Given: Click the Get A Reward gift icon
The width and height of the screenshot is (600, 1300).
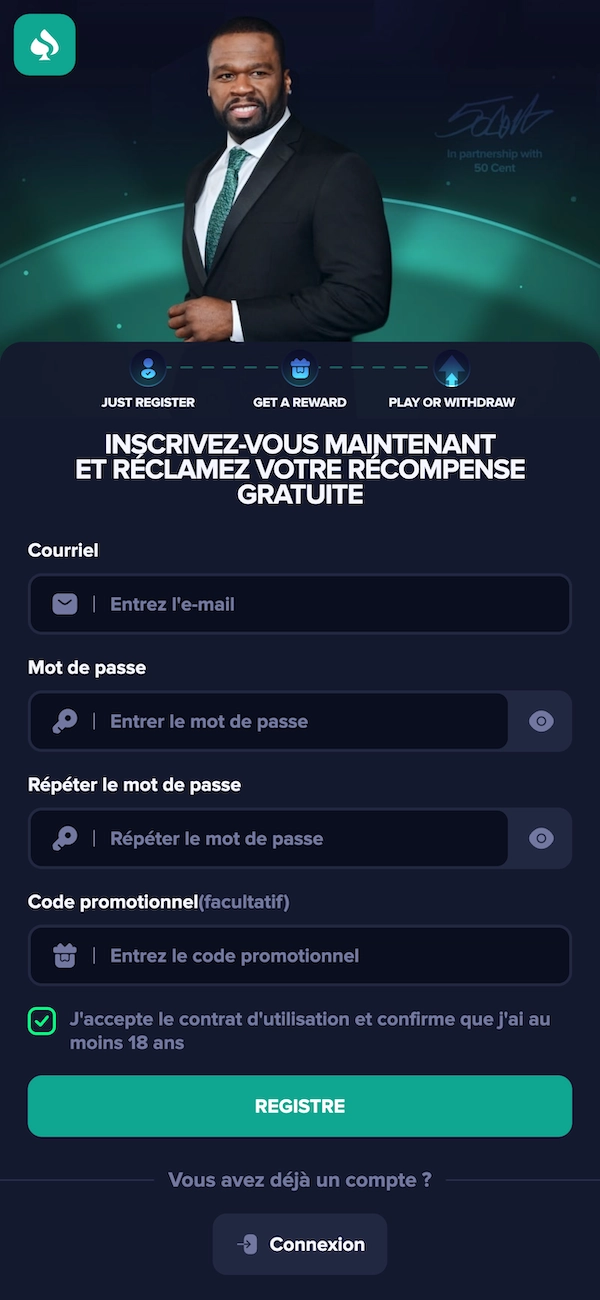Looking at the screenshot, I should point(300,369).
